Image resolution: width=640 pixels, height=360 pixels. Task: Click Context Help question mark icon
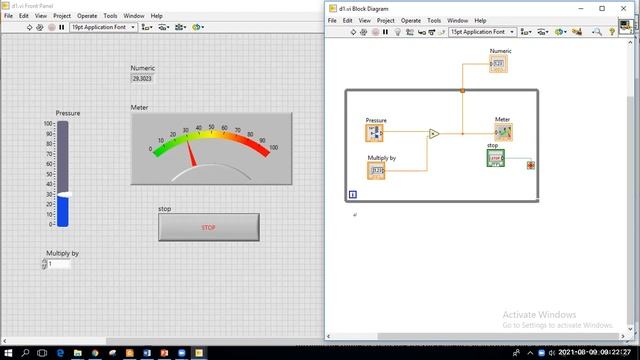tap(612, 32)
